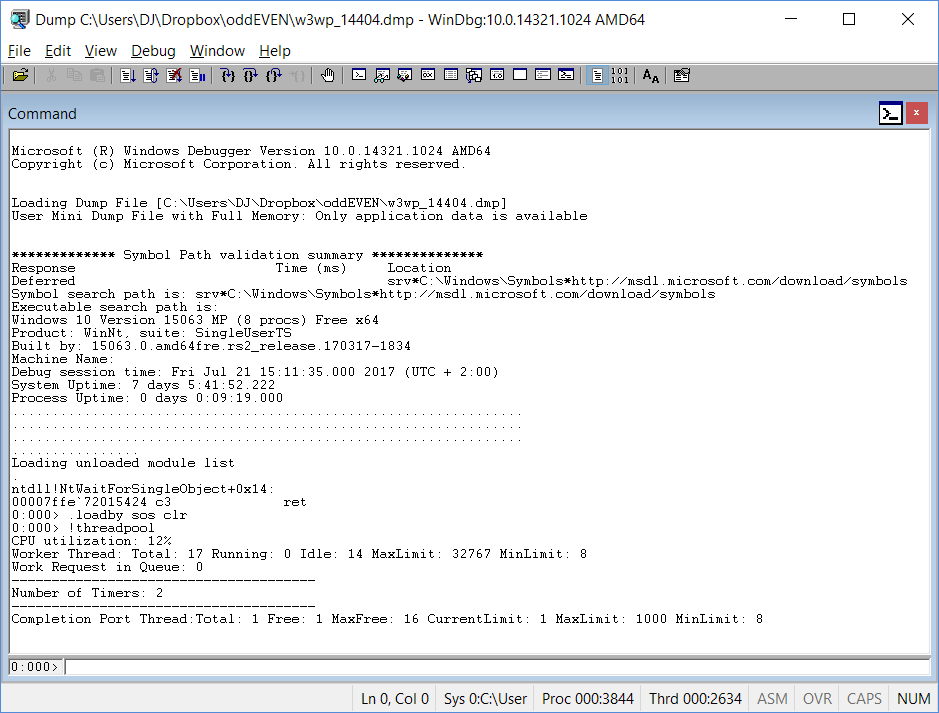Click the 'Thrd 000:2634' status entry
Image resolution: width=939 pixels, height=713 pixels.
[x=695, y=699]
